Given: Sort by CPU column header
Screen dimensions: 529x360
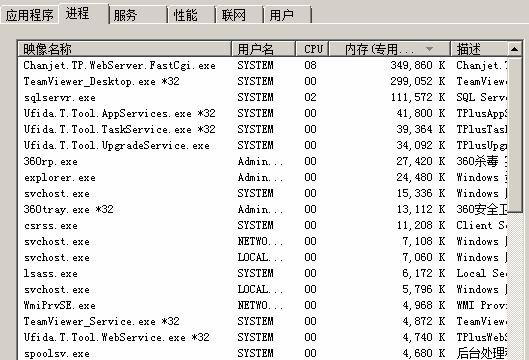Looking at the screenshot, I should pyautogui.click(x=312, y=49).
